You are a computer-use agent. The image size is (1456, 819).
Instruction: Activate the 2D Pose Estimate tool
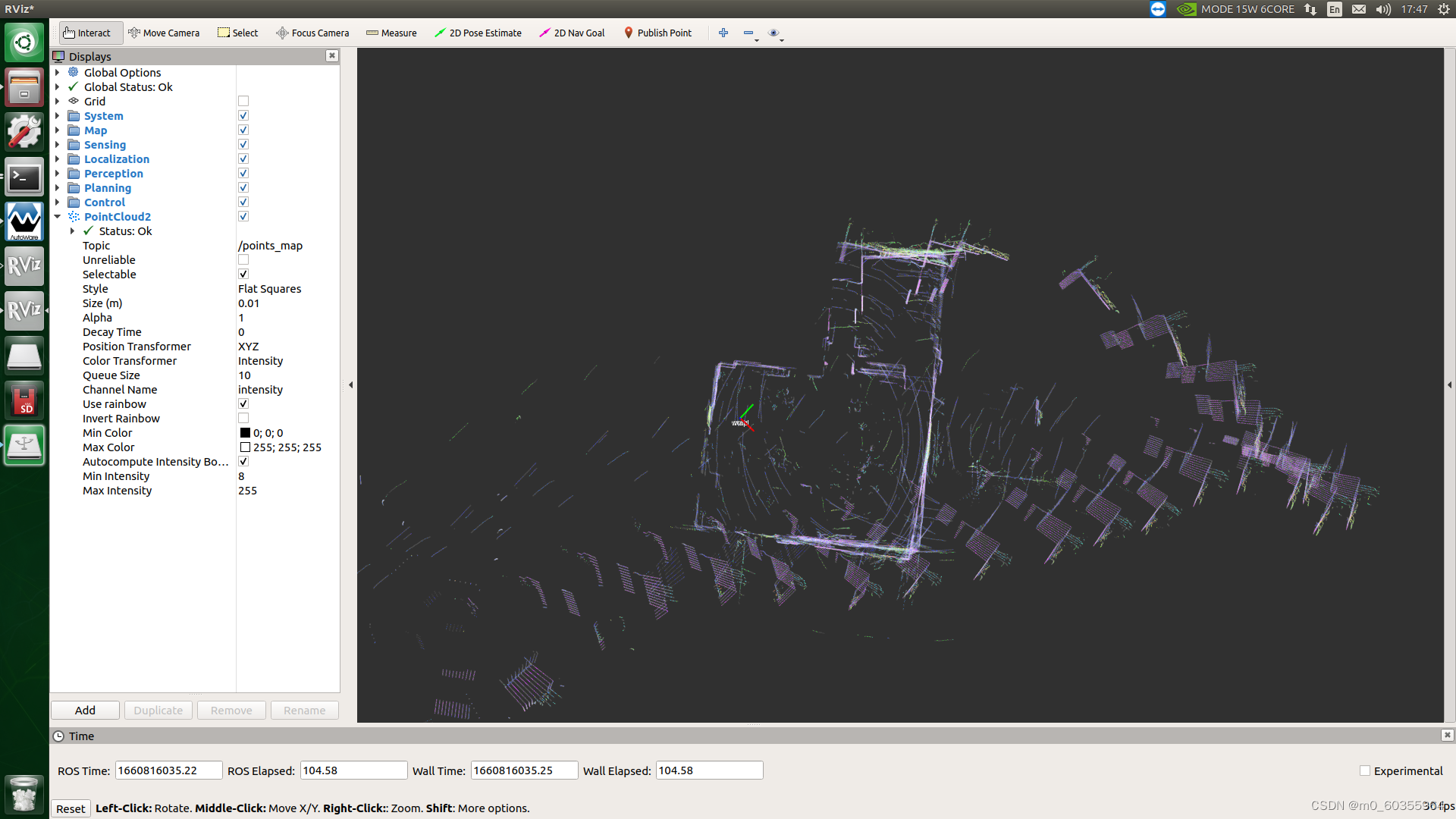pyautogui.click(x=478, y=33)
